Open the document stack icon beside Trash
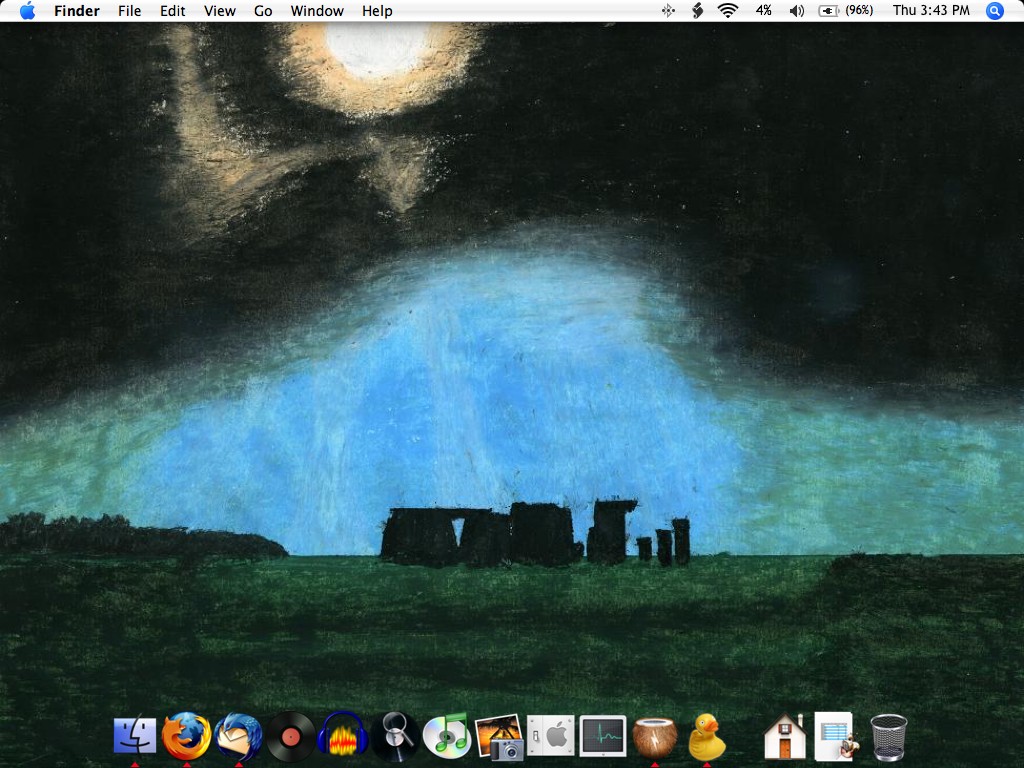This screenshot has height=768, width=1024. [837, 737]
